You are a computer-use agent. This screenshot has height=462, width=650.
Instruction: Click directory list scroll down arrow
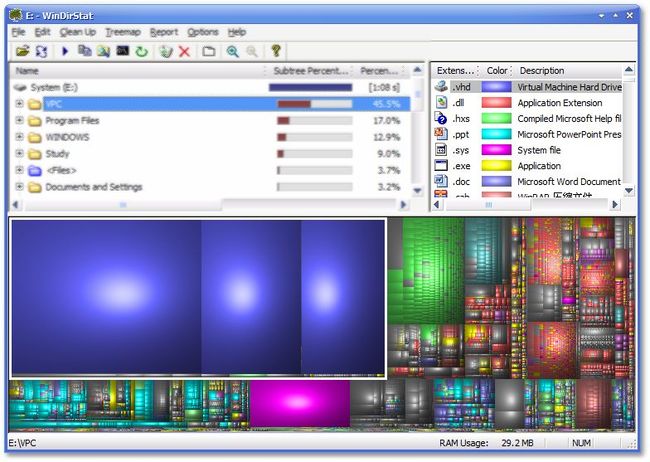click(417, 191)
